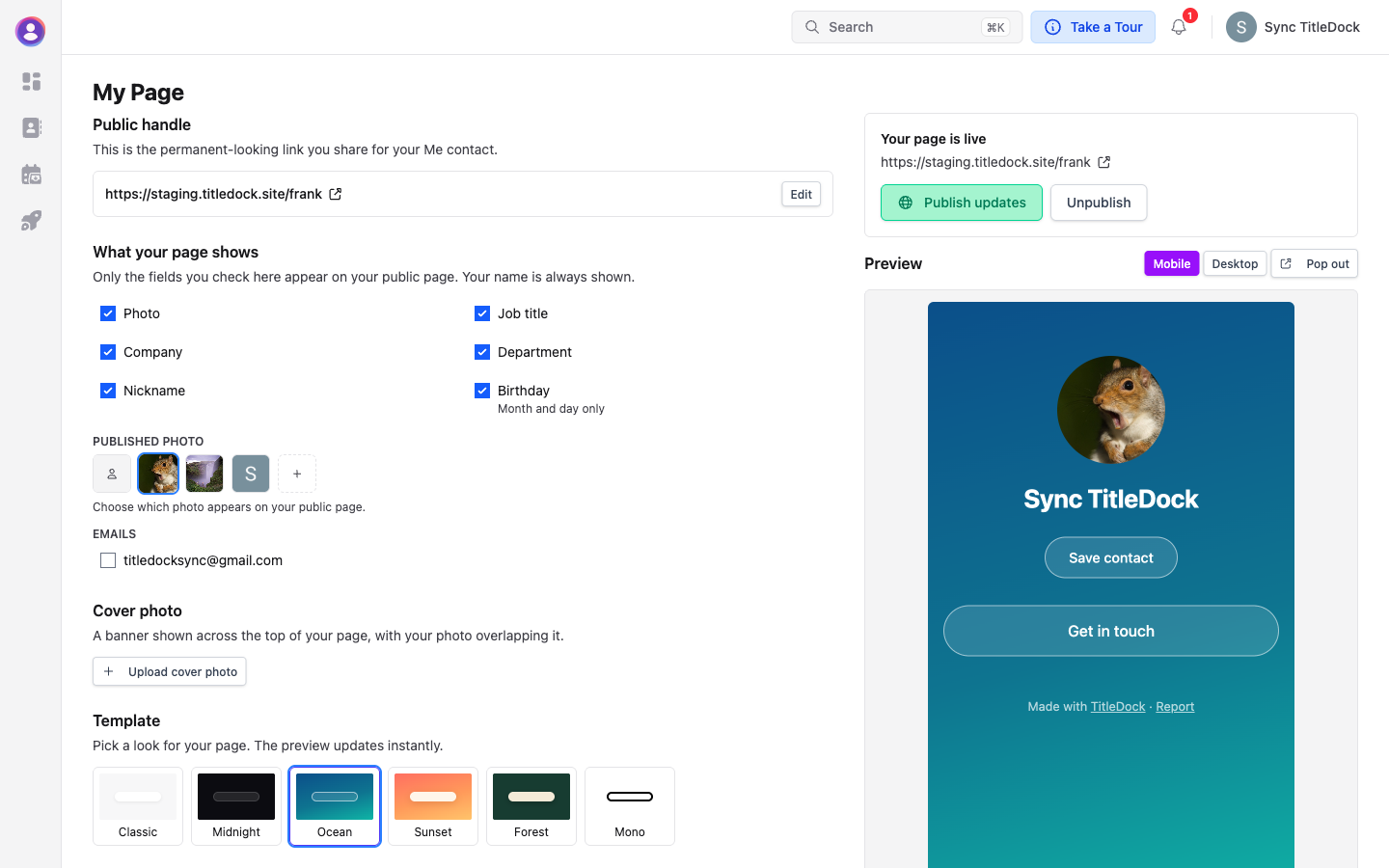Focus the Search field
The image size is (1389, 868).
(907, 27)
